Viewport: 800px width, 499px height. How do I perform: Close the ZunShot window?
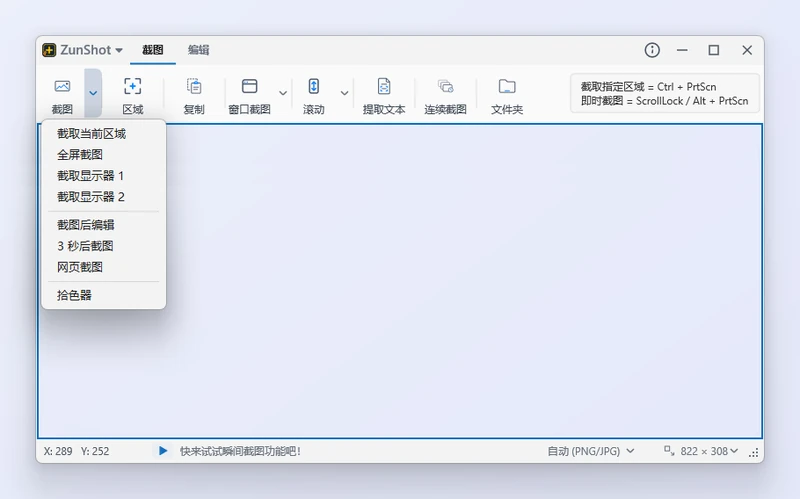tap(747, 50)
